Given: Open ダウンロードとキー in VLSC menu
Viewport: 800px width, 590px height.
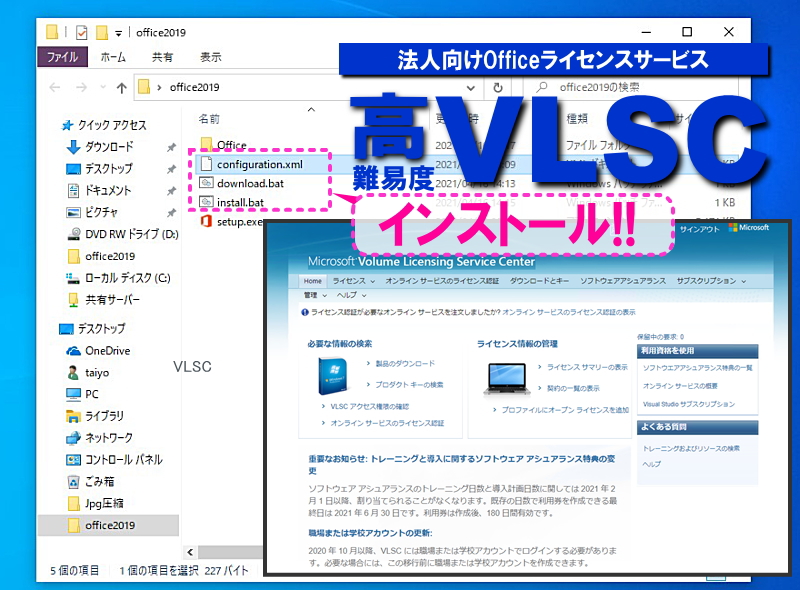Looking at the screenshot, I should coord(539,281).
